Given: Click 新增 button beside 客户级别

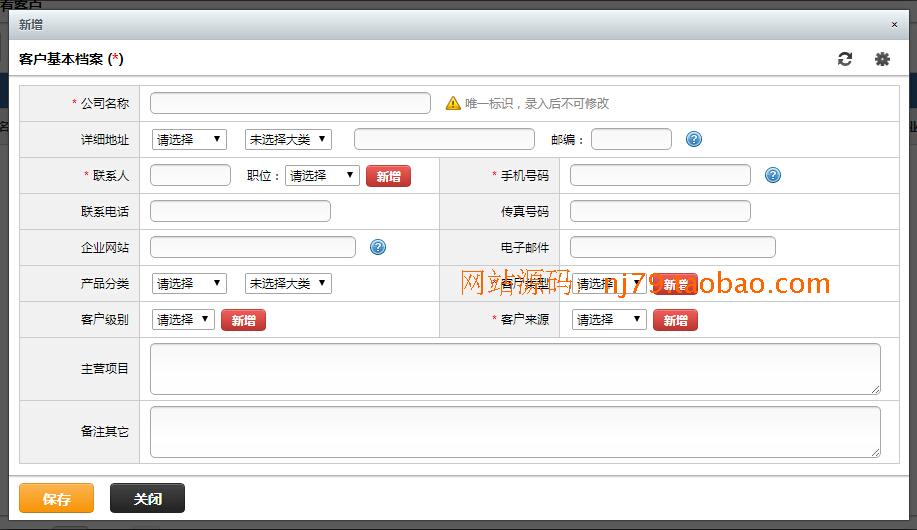Looking at the screenshot, I should [x=243, y=320].
